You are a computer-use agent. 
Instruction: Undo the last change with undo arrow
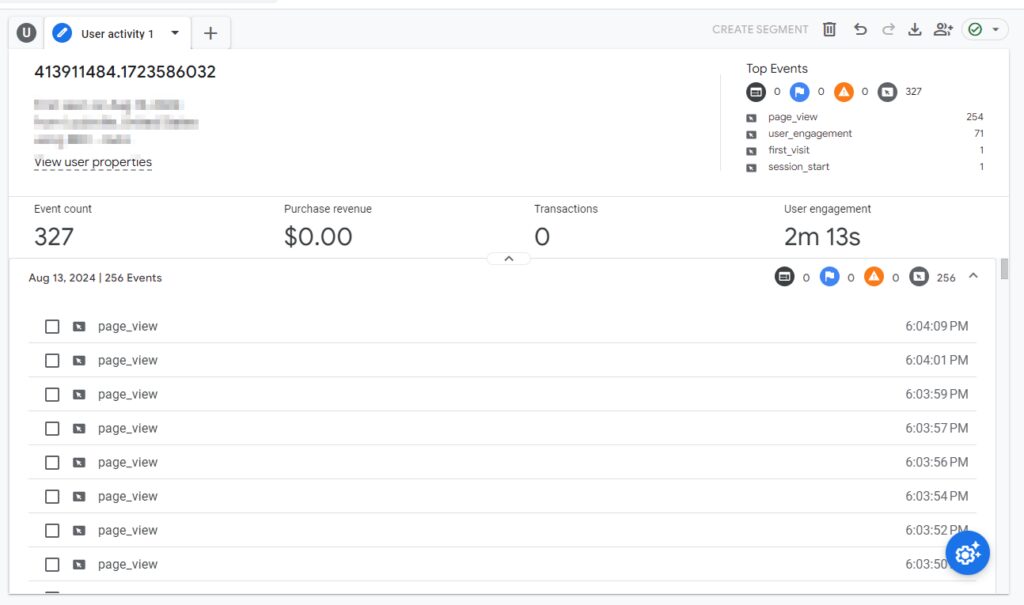click(860, 29)
